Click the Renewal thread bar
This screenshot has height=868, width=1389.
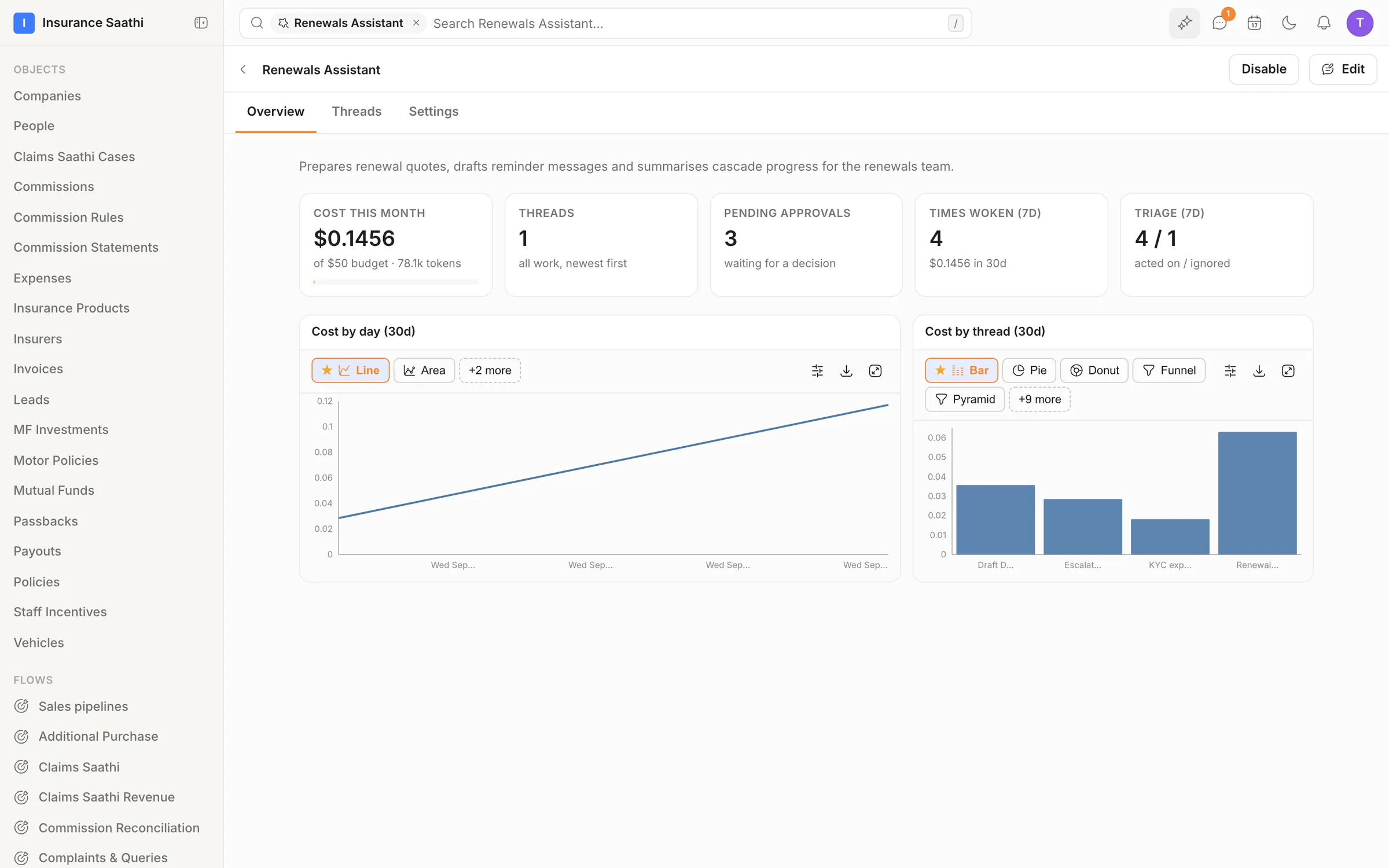(x=1257, y=493)
